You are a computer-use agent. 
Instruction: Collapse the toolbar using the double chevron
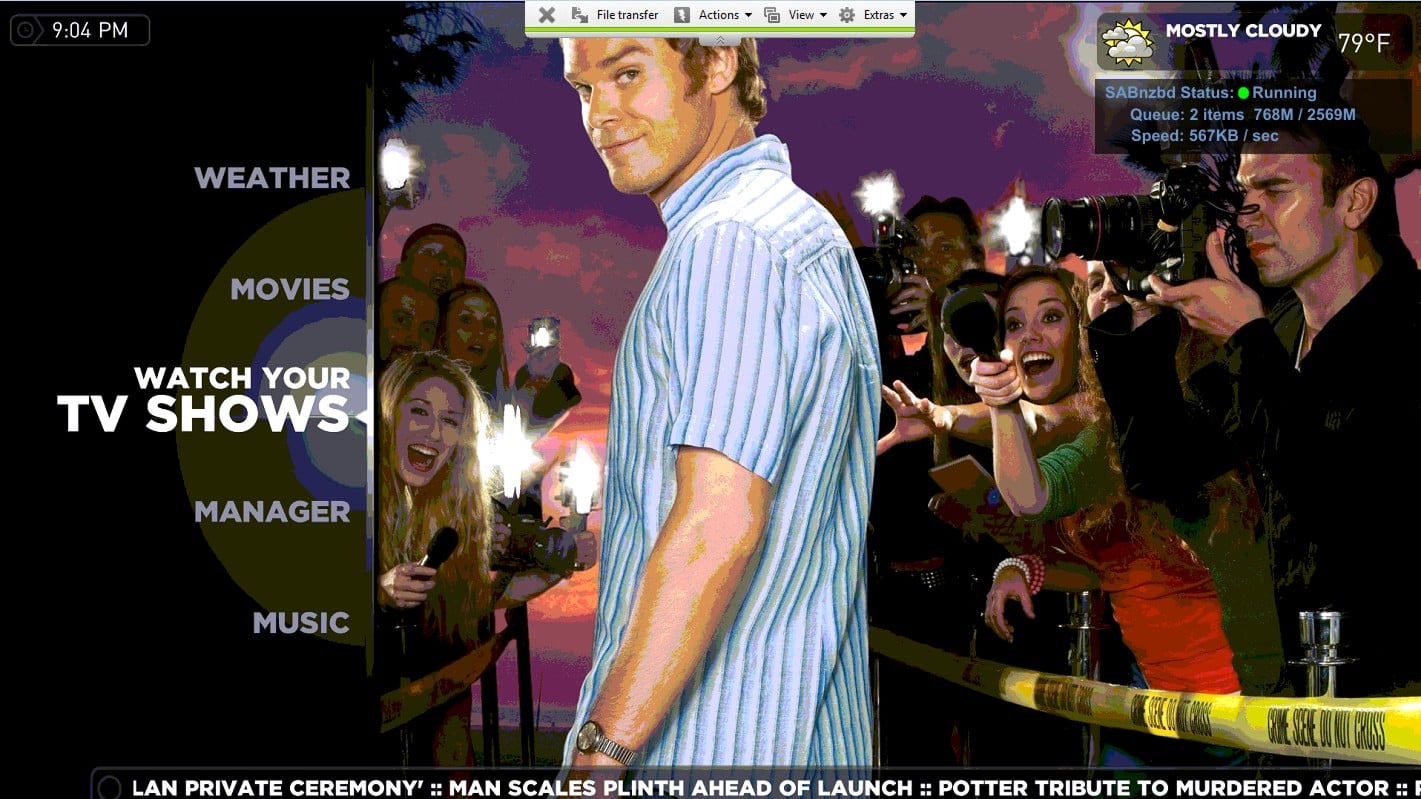[720, 40]
